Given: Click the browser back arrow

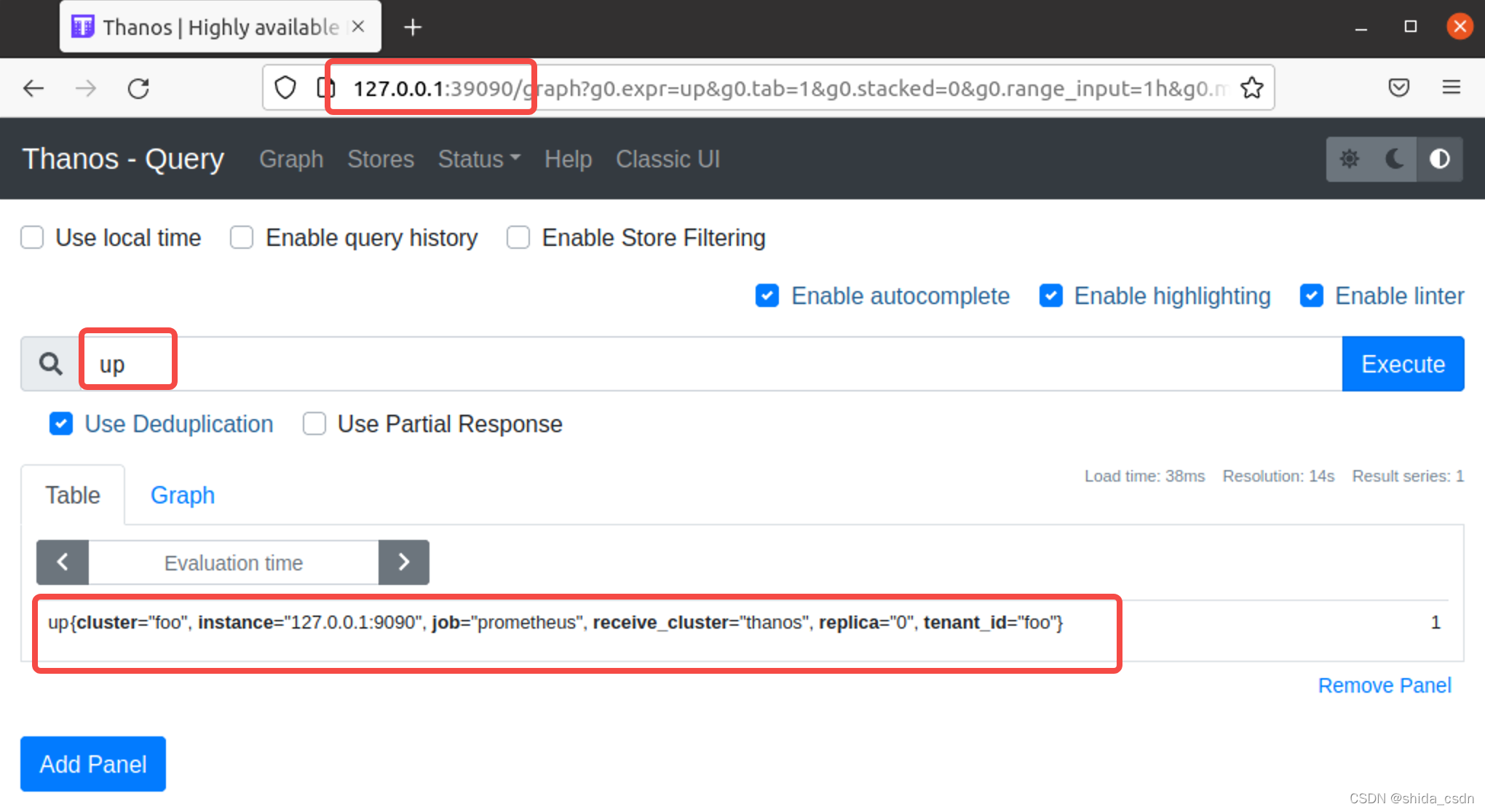Looking at the screenshot, I should (x=33, y=89).
